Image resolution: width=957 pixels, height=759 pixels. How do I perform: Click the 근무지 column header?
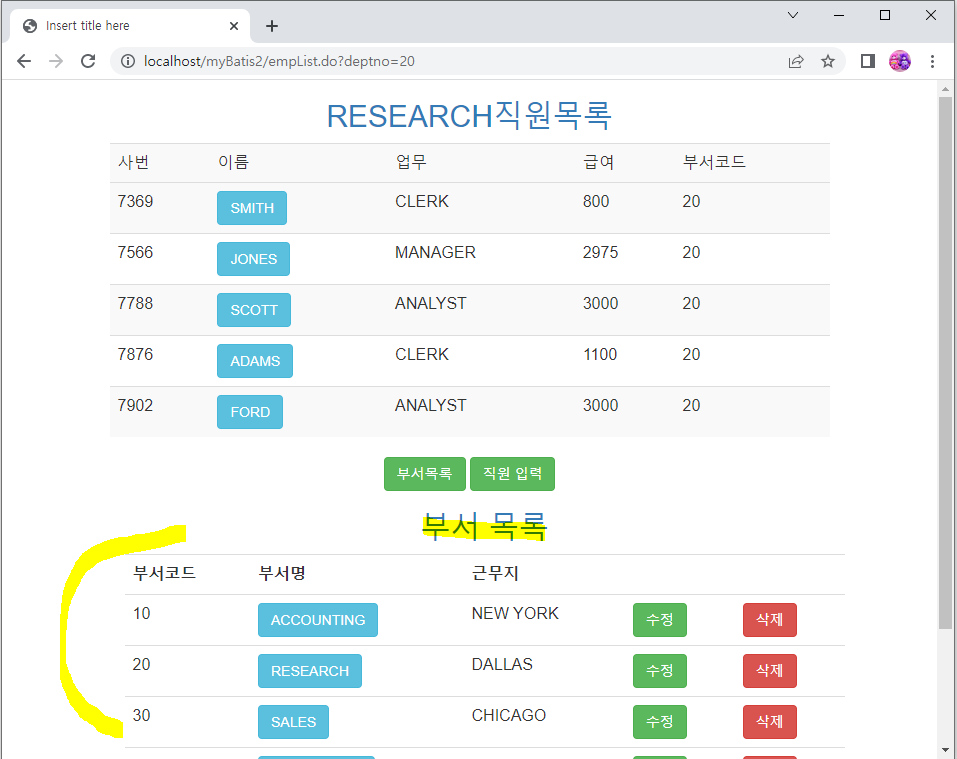(495, 574)
